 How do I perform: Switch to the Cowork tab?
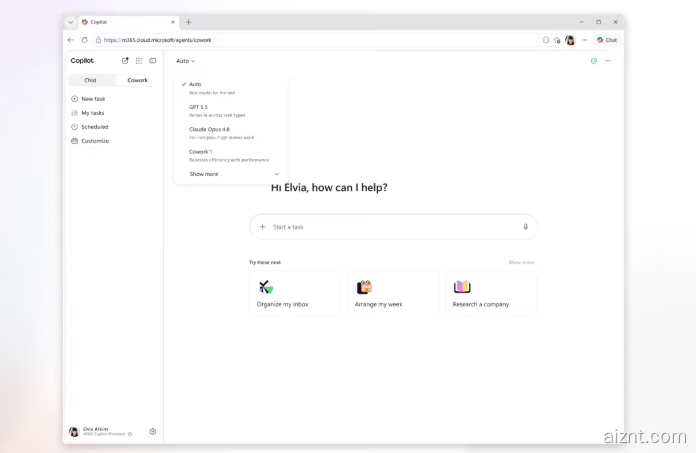tap(137, 80)
